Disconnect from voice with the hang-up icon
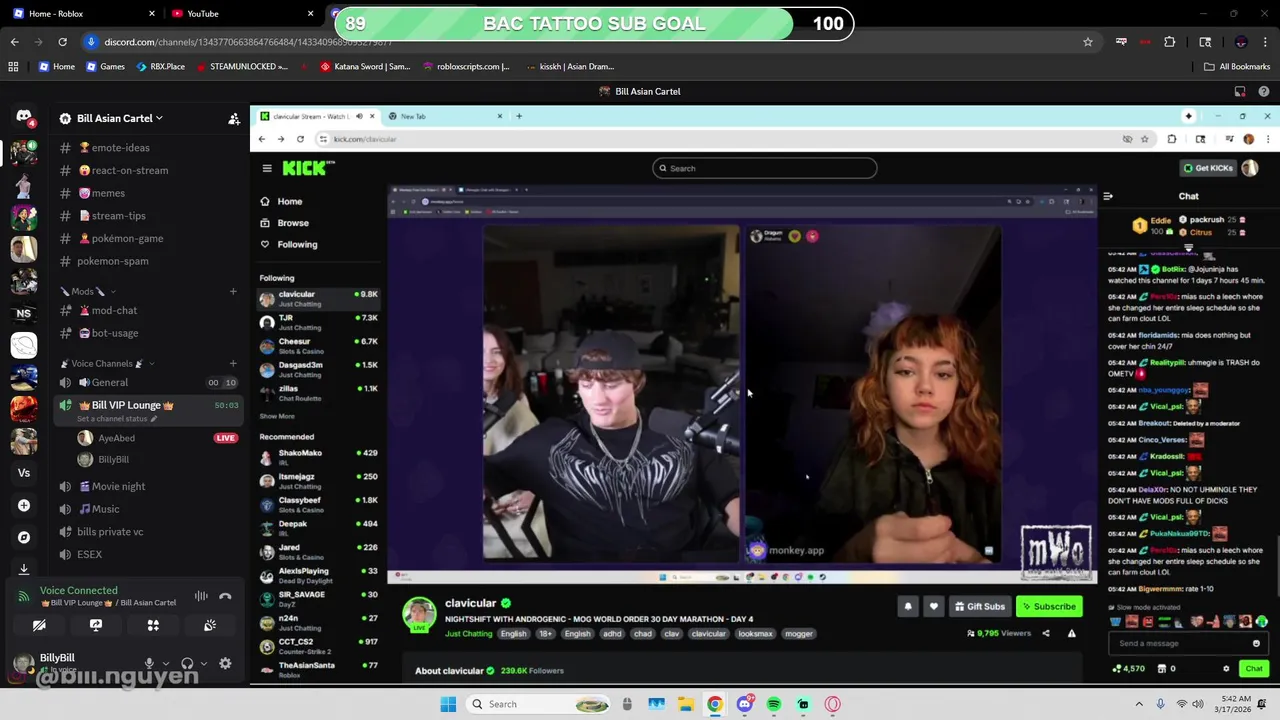Screen dimensions: 1280x720 pyautogui.click(x=225, y=596)
